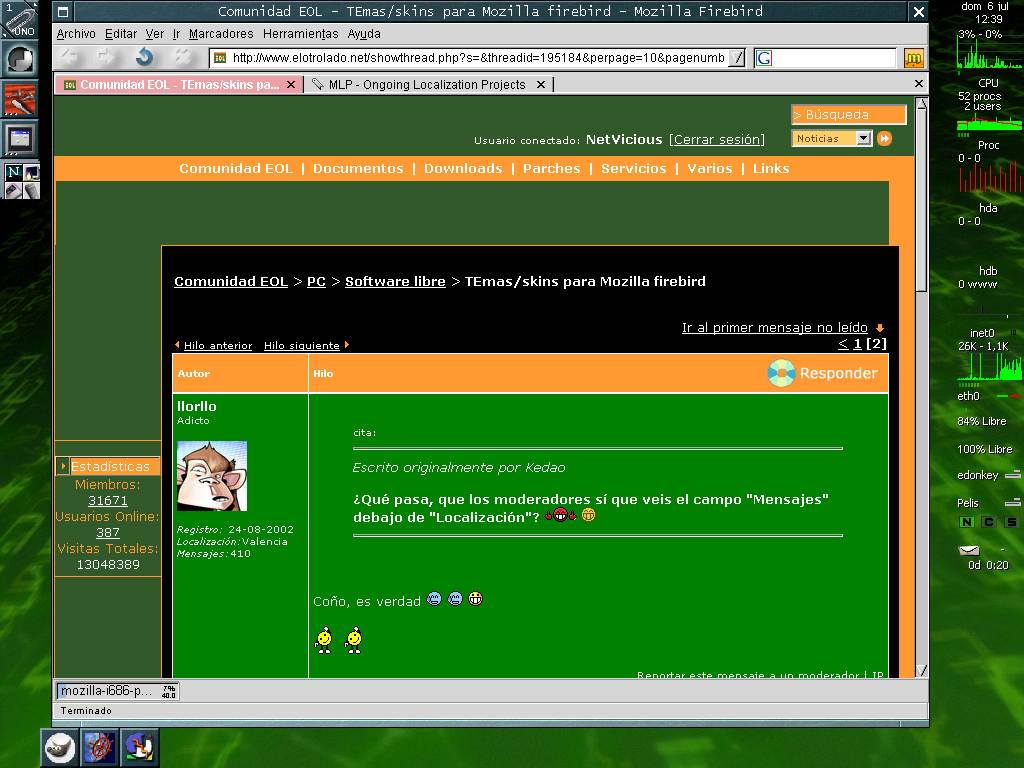The height and width of the screenshot is (768, 1024).
Task: Click the Cerrar sesión link
Action: (x=716, y=139)
